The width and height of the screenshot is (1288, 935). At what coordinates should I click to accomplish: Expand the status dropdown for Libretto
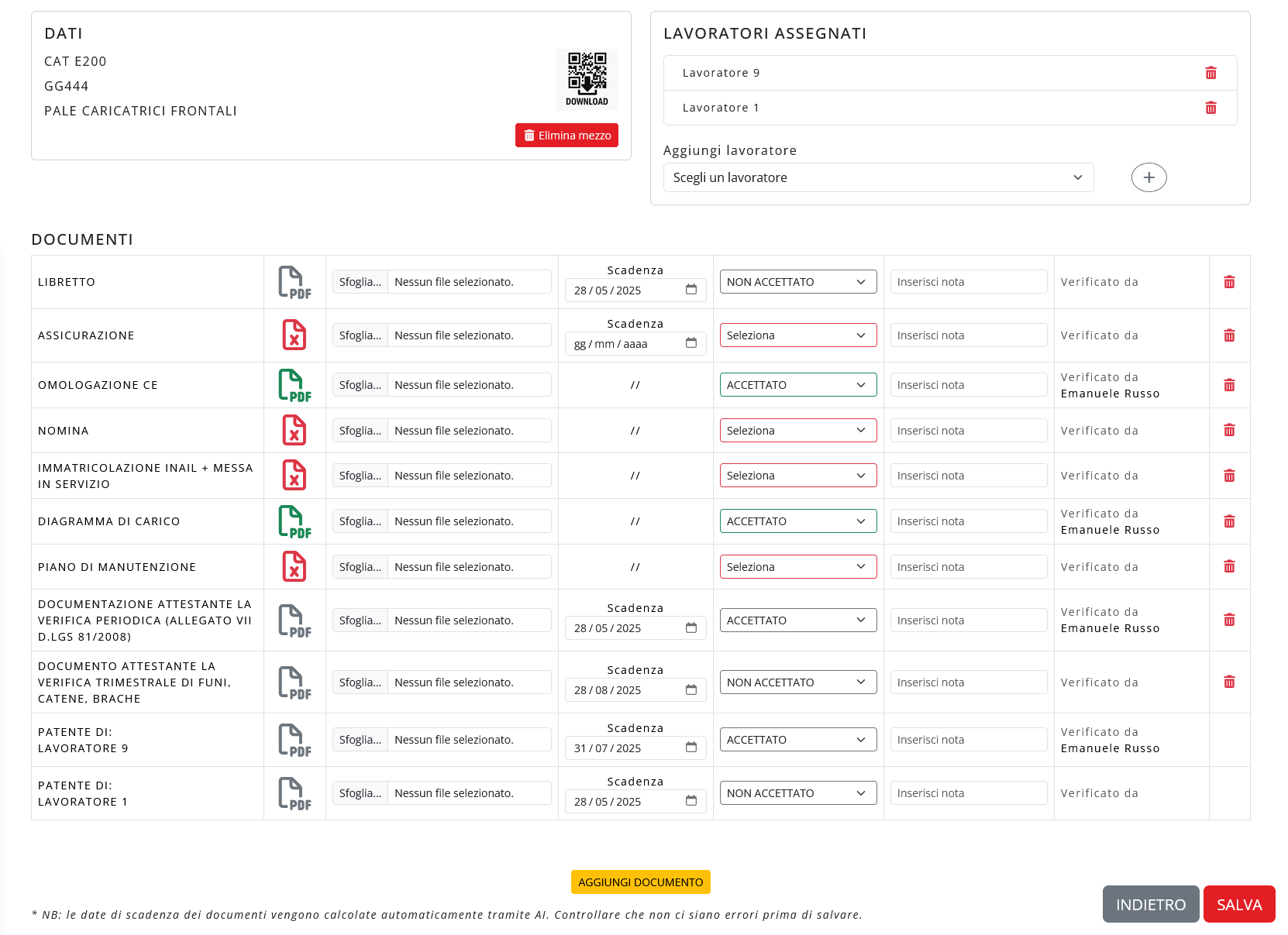(797, 282)
